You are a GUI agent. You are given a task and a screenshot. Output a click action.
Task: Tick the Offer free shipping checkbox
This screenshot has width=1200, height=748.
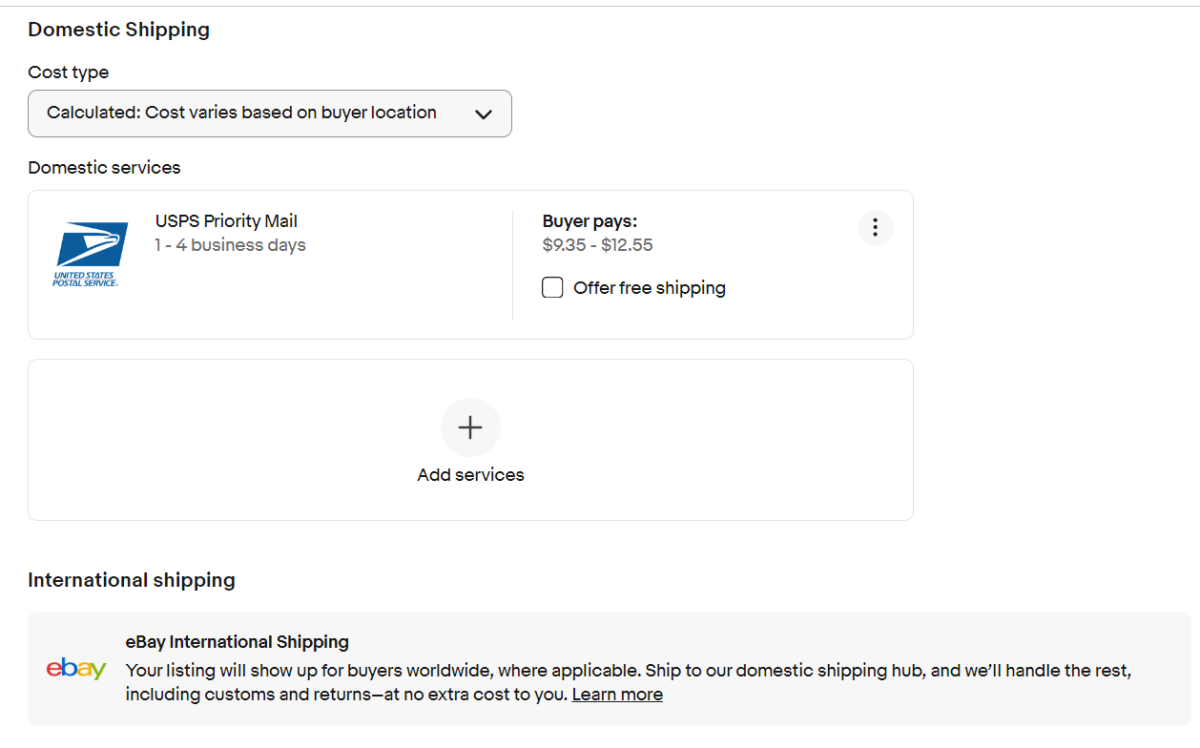pos(552,288)
